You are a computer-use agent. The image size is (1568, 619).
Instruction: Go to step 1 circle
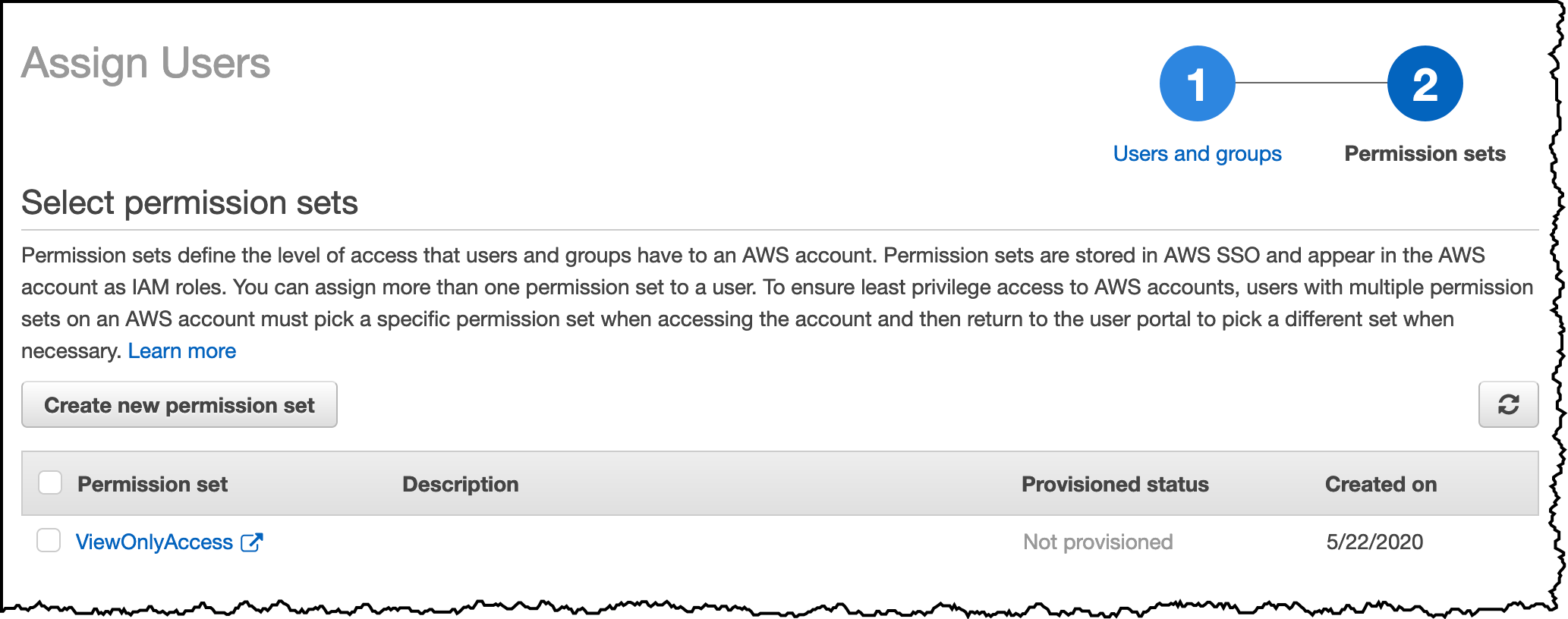point(1197,83)
